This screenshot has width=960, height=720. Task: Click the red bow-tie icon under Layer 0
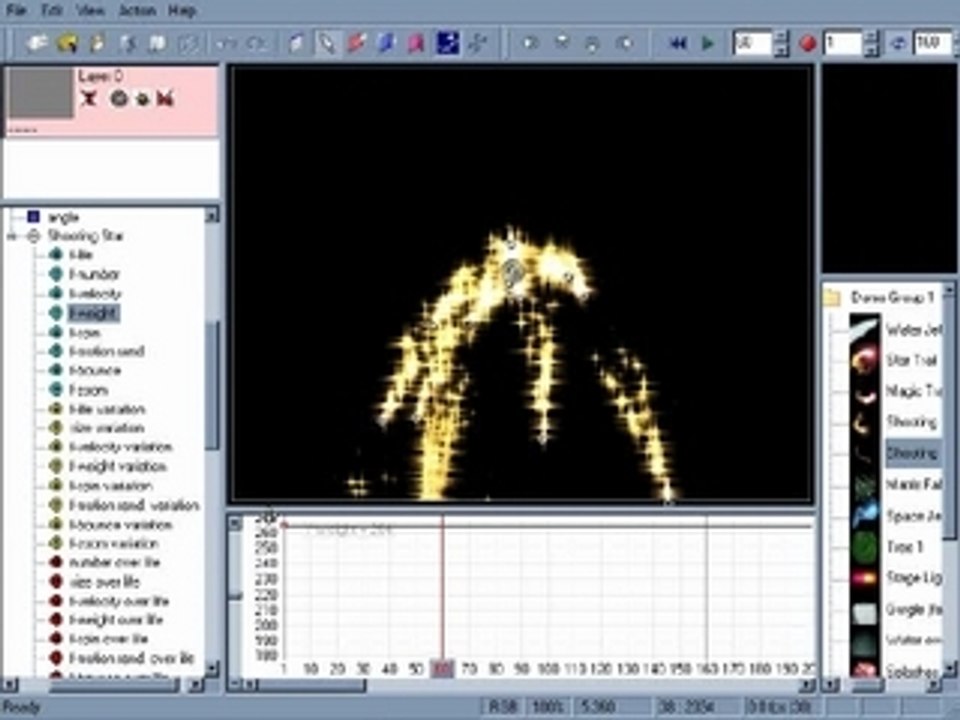(x=165, y=98)
